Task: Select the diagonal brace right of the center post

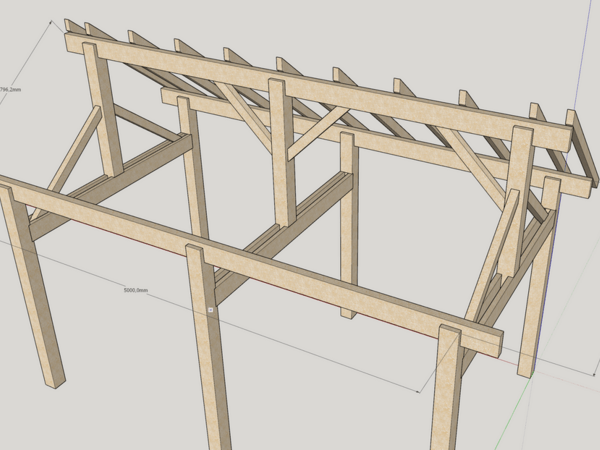Action: point(318,130)
